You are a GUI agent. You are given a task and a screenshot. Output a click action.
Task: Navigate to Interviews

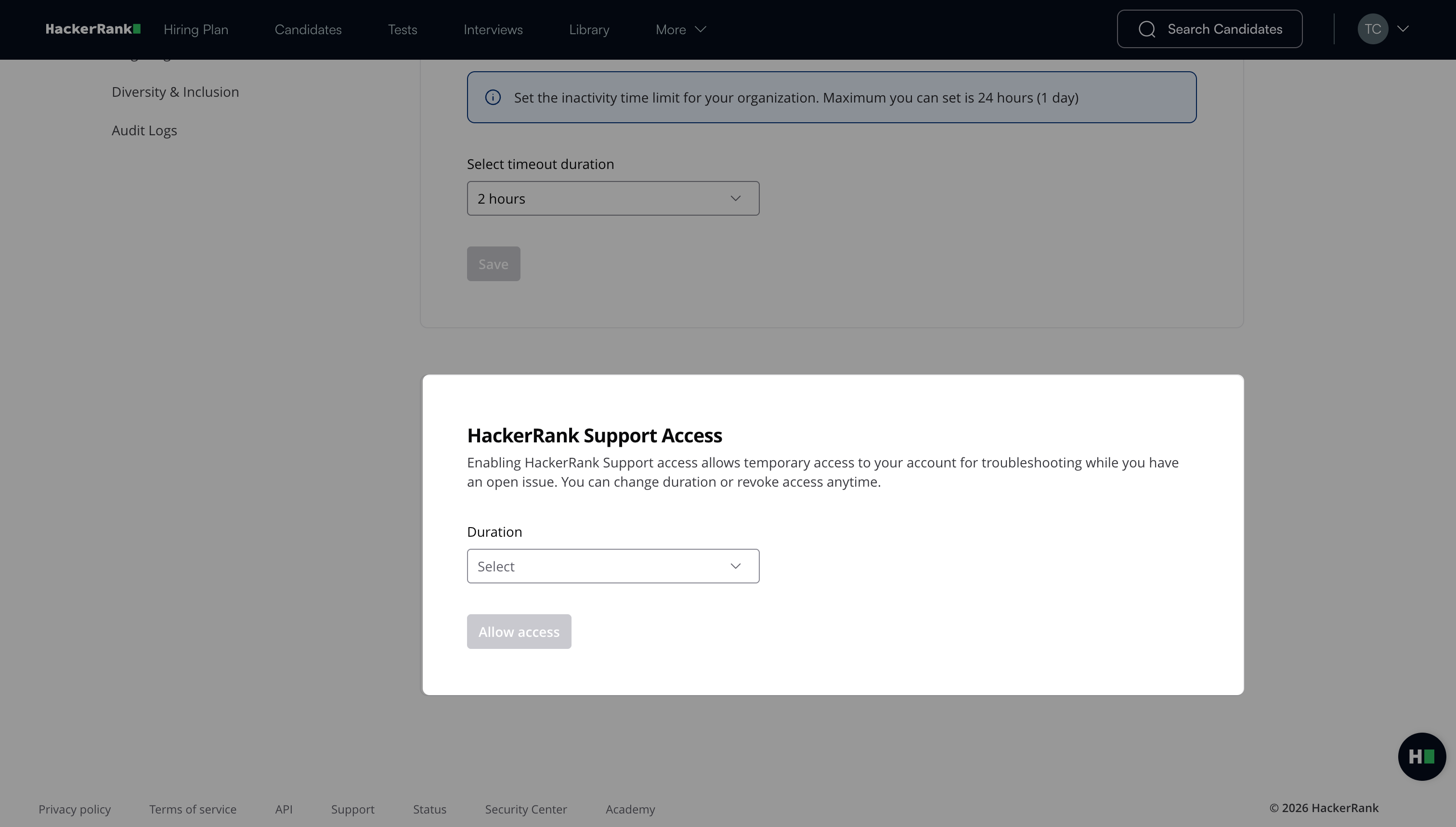[x=493, y=29]
